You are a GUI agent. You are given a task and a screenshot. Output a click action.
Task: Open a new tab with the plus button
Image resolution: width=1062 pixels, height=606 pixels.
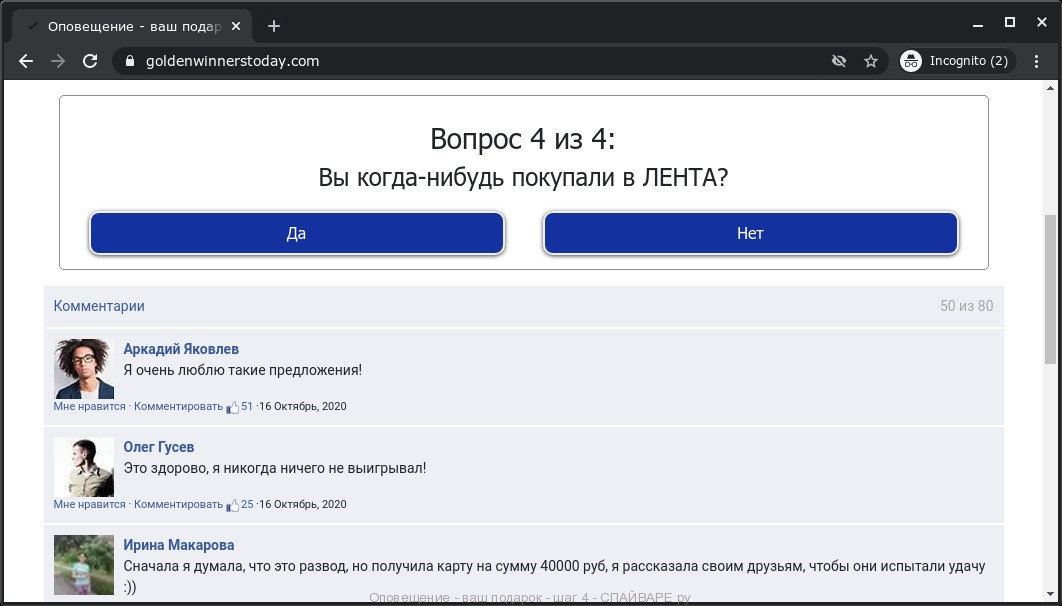(x=274, y=26)
